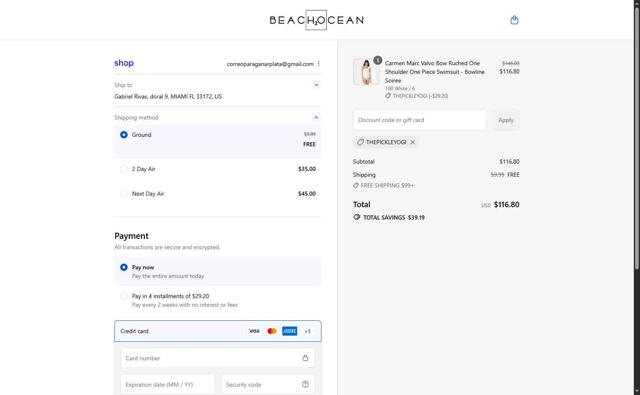Screen dimensions: 640x395
Task: Click the item quantity badge on thumbnail
Action: 378,60
